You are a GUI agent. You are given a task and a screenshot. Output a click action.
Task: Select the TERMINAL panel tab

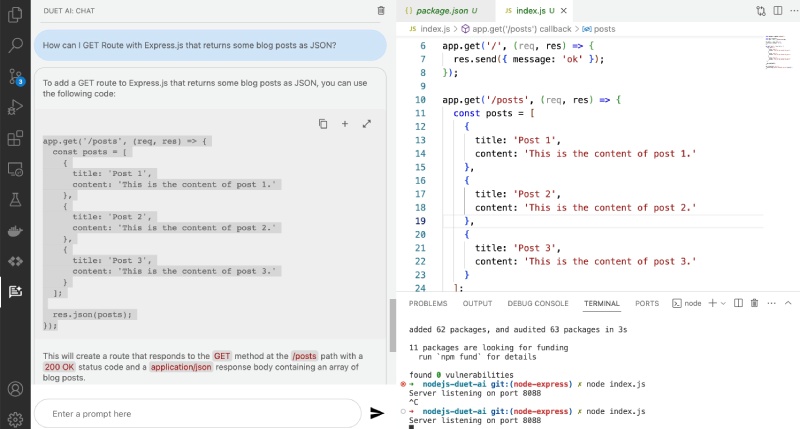point(602,304)
